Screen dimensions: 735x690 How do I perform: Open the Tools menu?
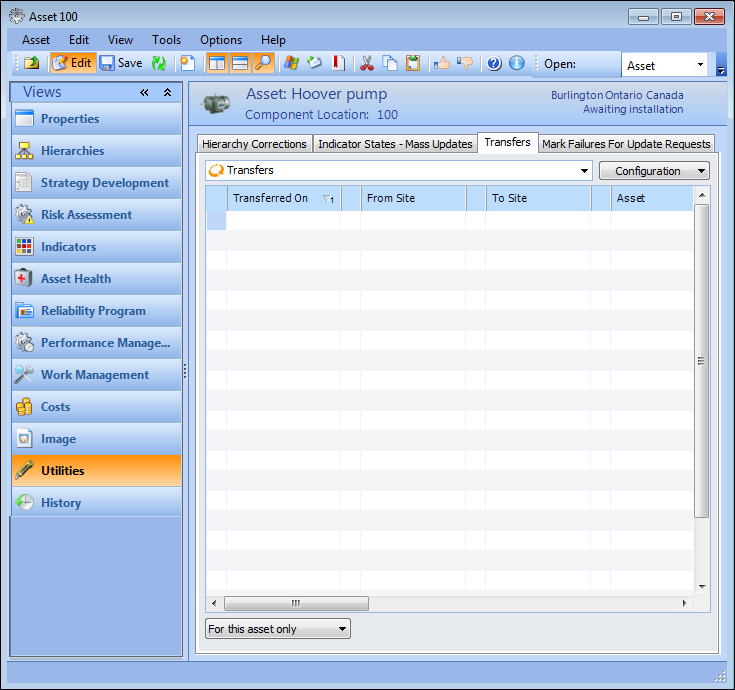(x=166, y=40)
